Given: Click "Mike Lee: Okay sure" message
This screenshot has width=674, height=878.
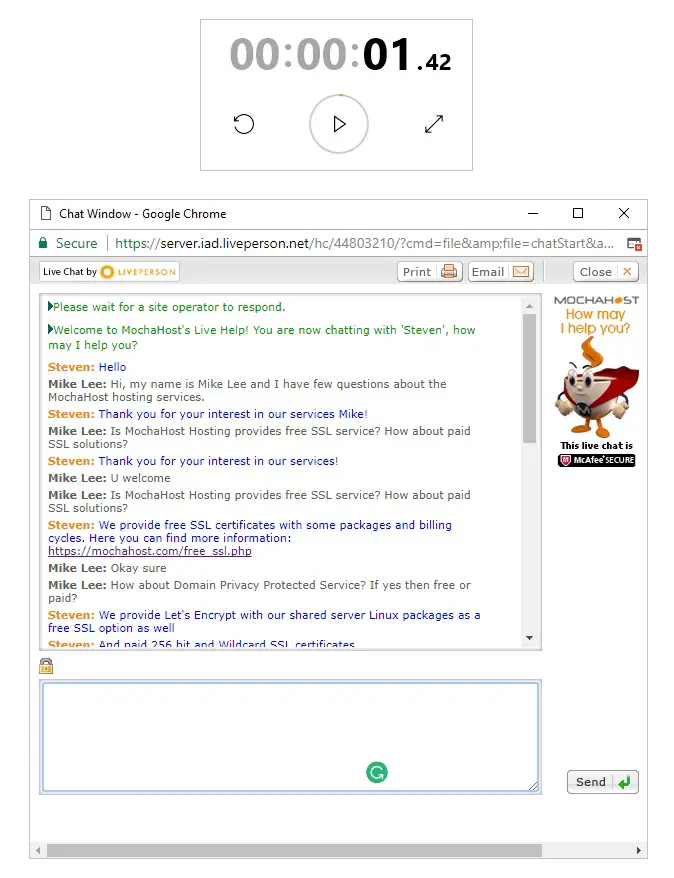Looking at the screenshot, I should [x=107, y=568].
